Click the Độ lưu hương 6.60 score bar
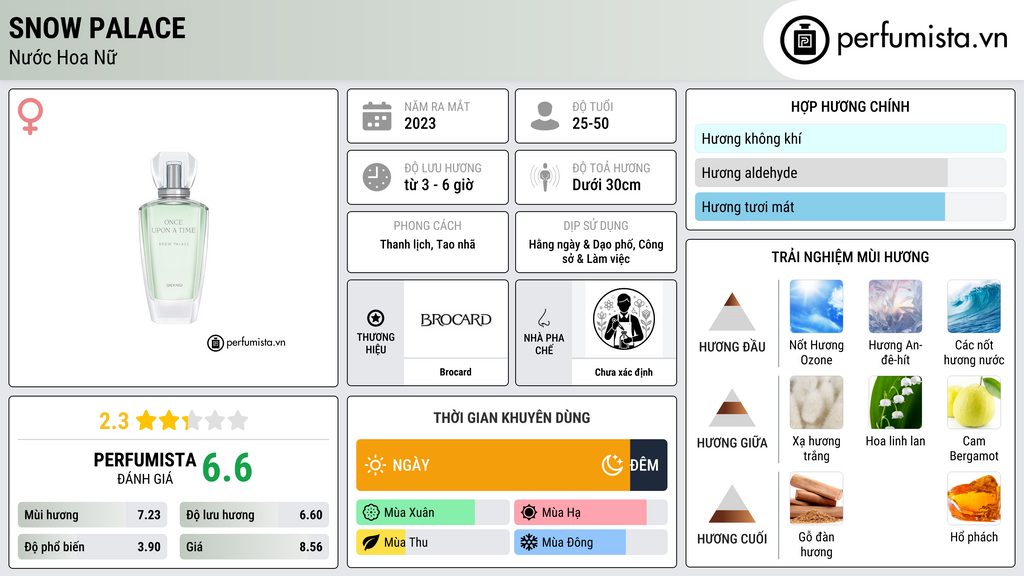The image size is (1024, 576). (254, 515)
